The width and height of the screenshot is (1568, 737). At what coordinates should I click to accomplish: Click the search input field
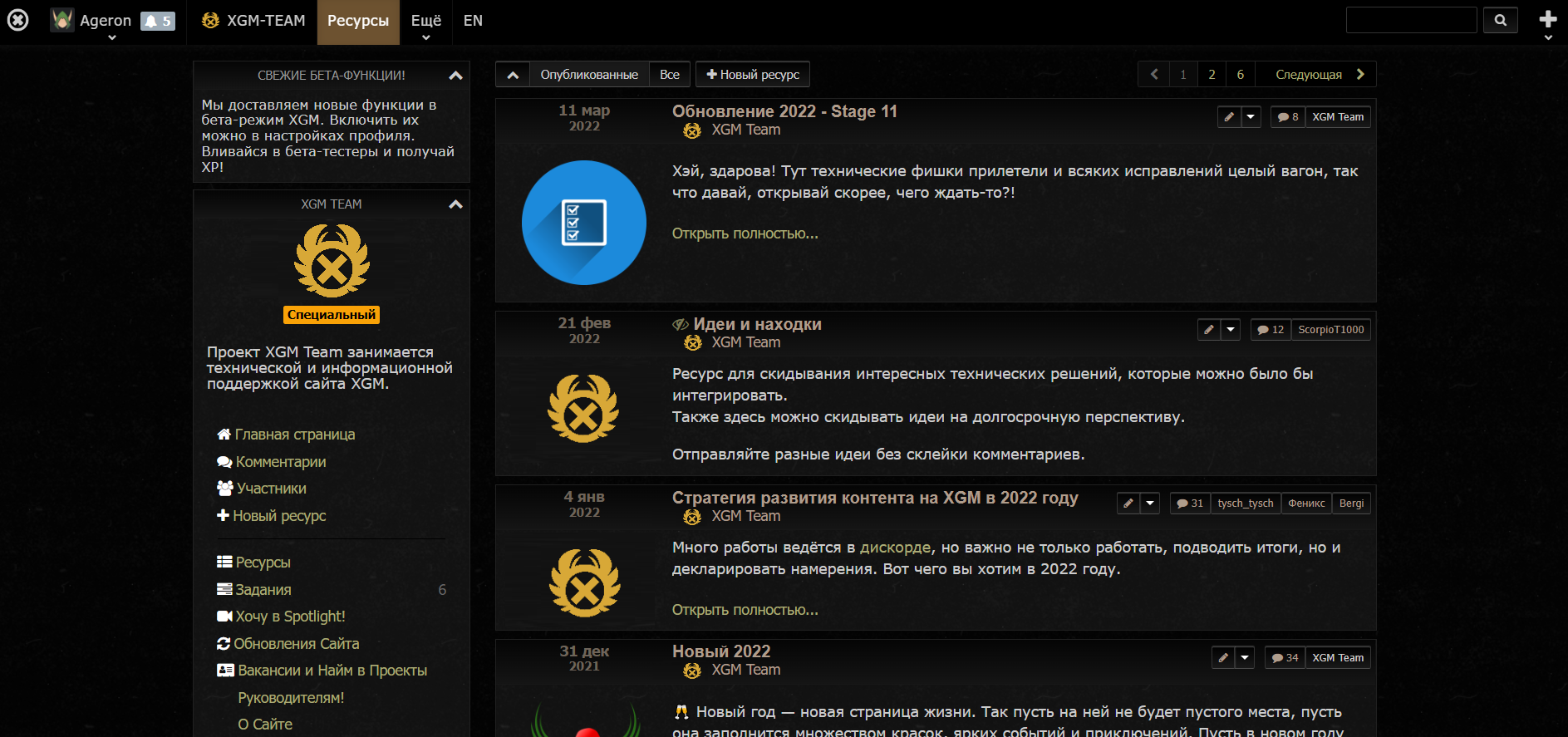[x=1411, y=20]
